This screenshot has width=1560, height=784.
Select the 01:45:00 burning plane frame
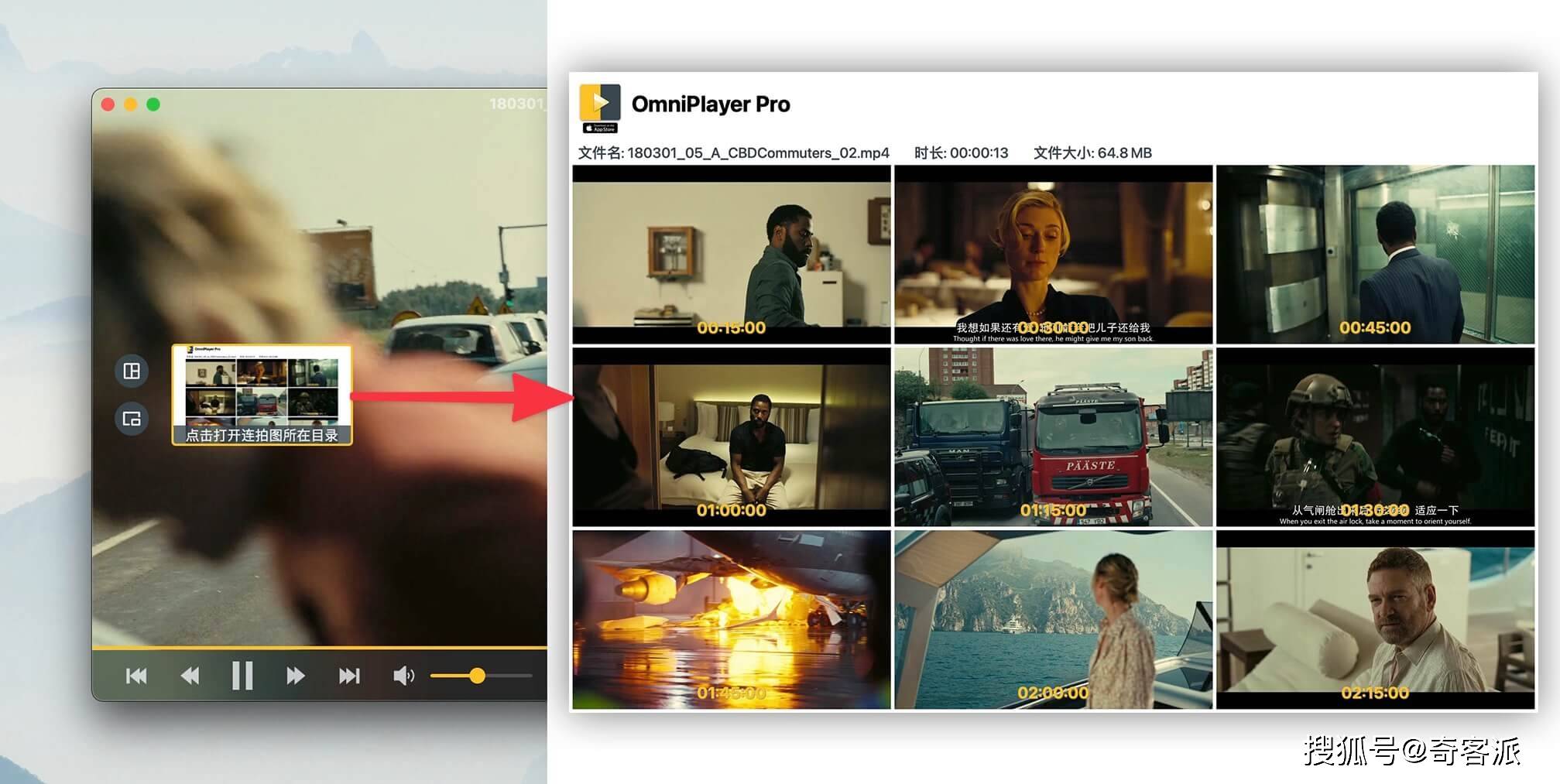(x=732, y=619)
